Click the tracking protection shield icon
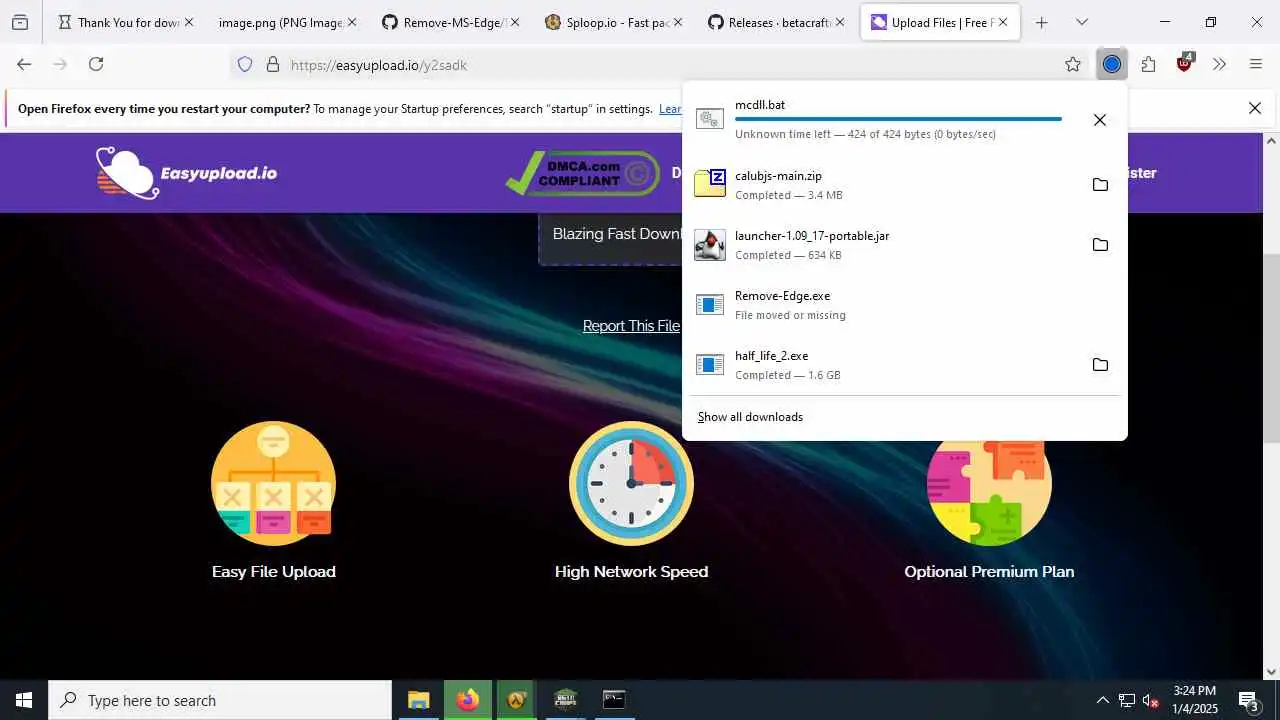The image size is (1280, 720). coord(245,64)
